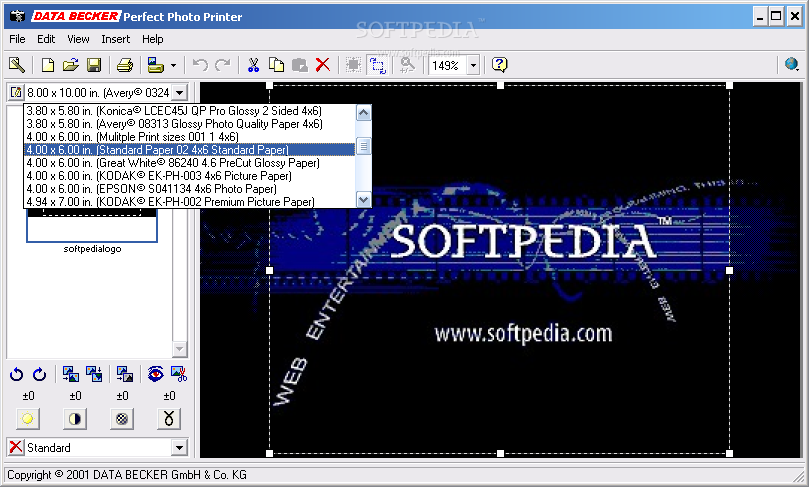Click the red-eye removal eye icon
The image size is (809, 487).
pos(155,374)
